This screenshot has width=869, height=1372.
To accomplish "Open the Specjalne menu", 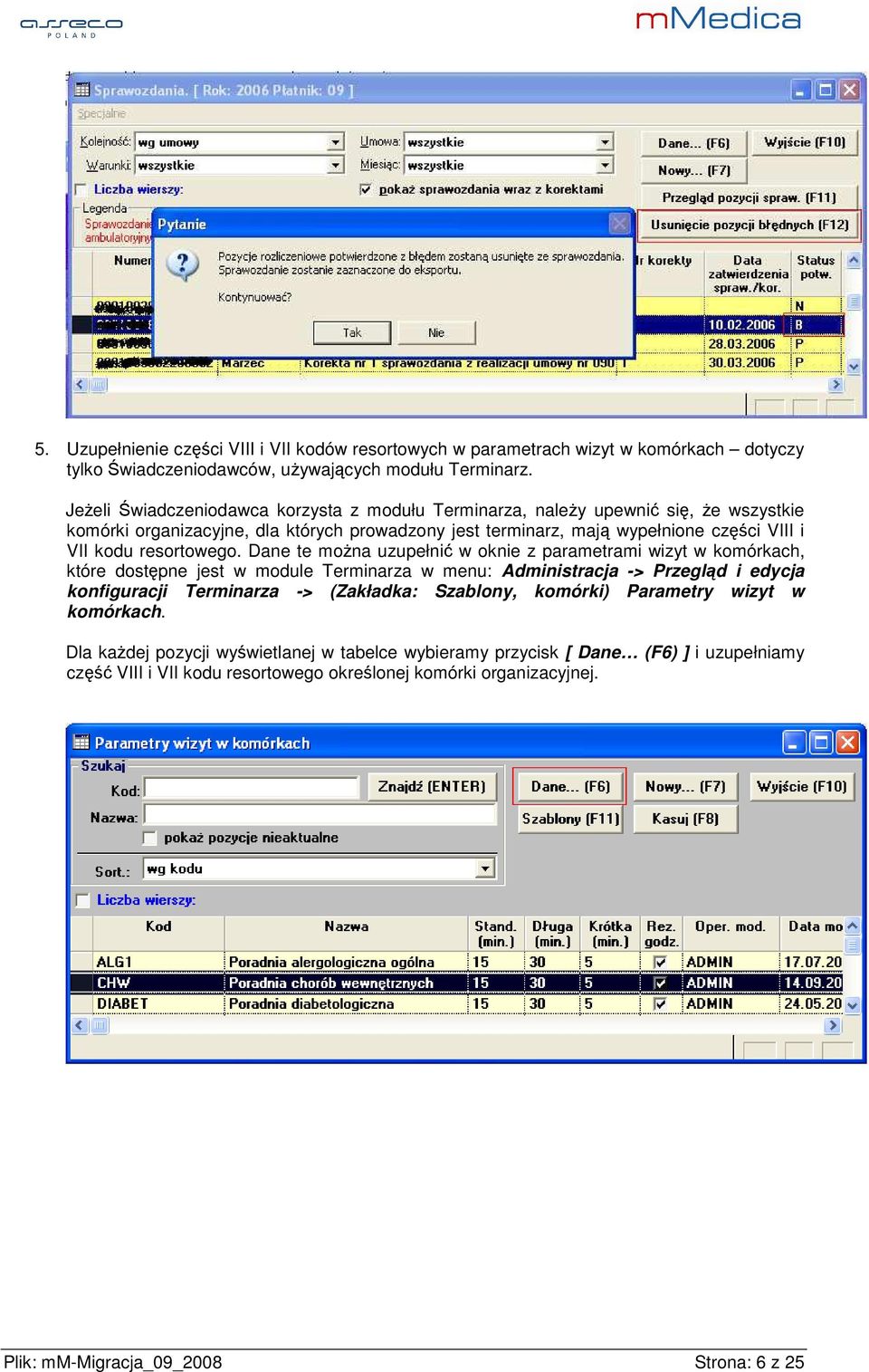I will click(101, 113).
